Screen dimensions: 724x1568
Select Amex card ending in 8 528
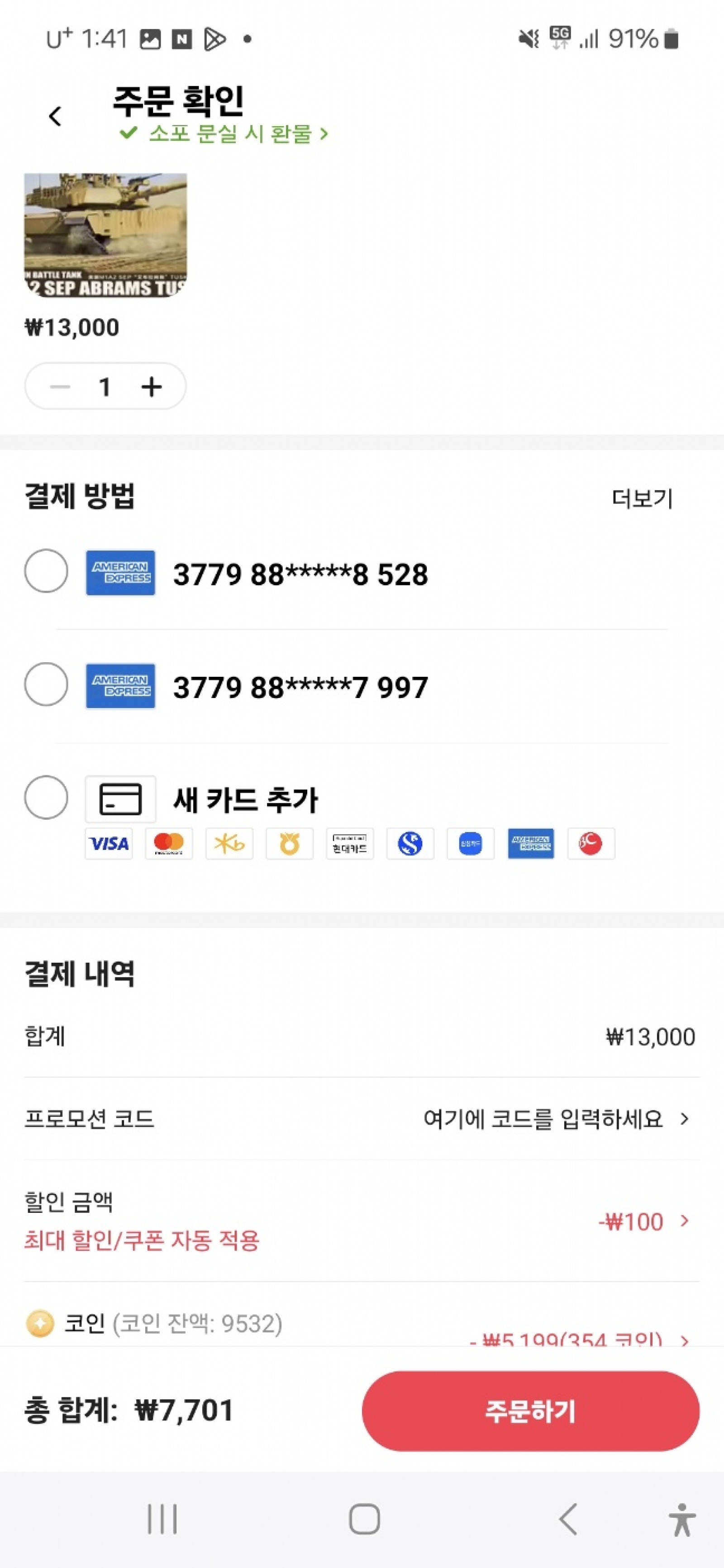click(46, 571)
